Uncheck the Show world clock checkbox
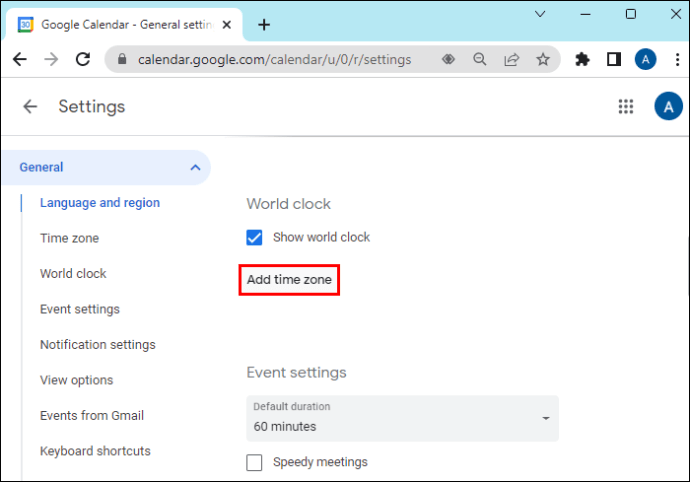This screenshot has height=482, width=690. click(255, 237)
